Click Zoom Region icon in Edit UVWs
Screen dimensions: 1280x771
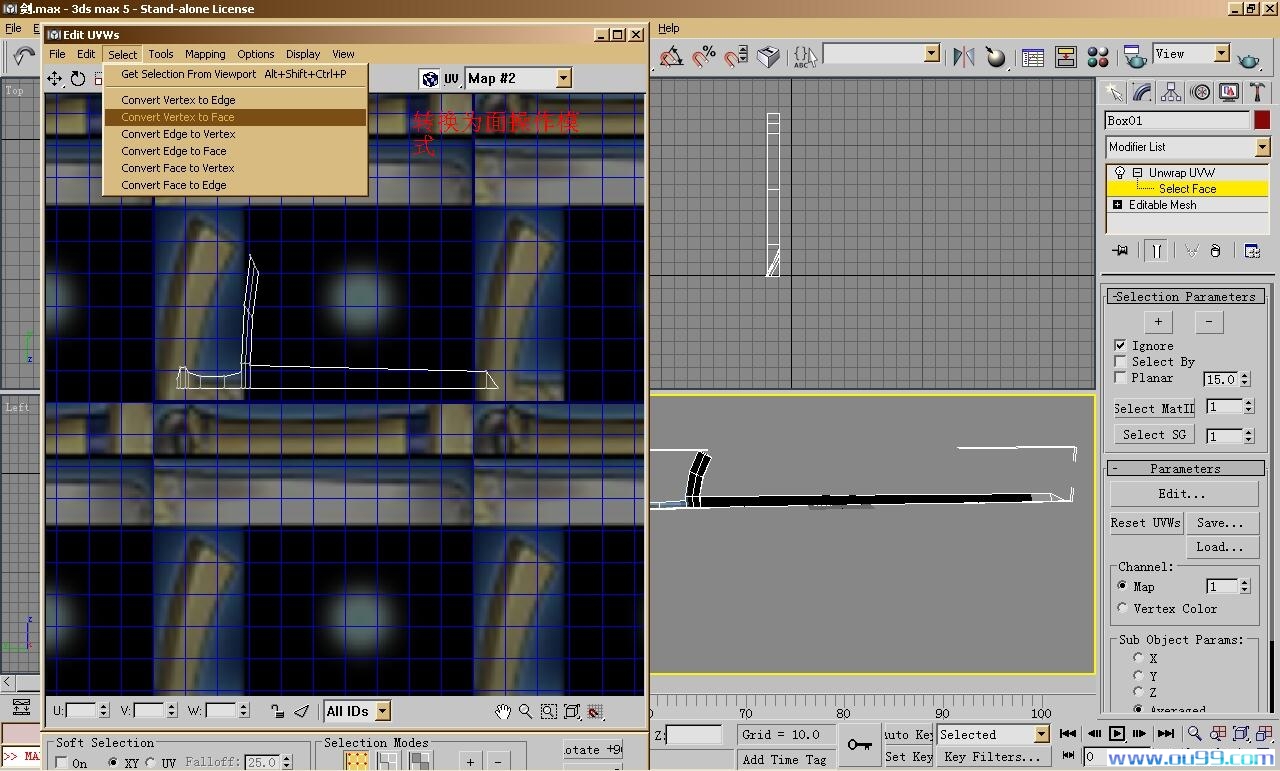pos(549,711)
